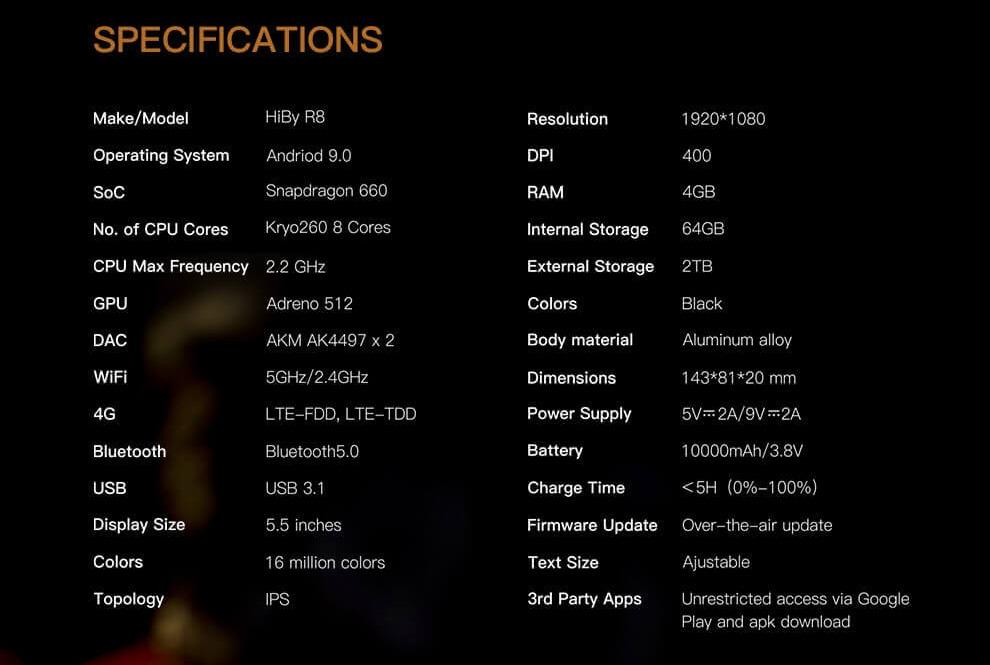
Task: Click the 3rd Party Apps label
Action: [x=584, y=599]
